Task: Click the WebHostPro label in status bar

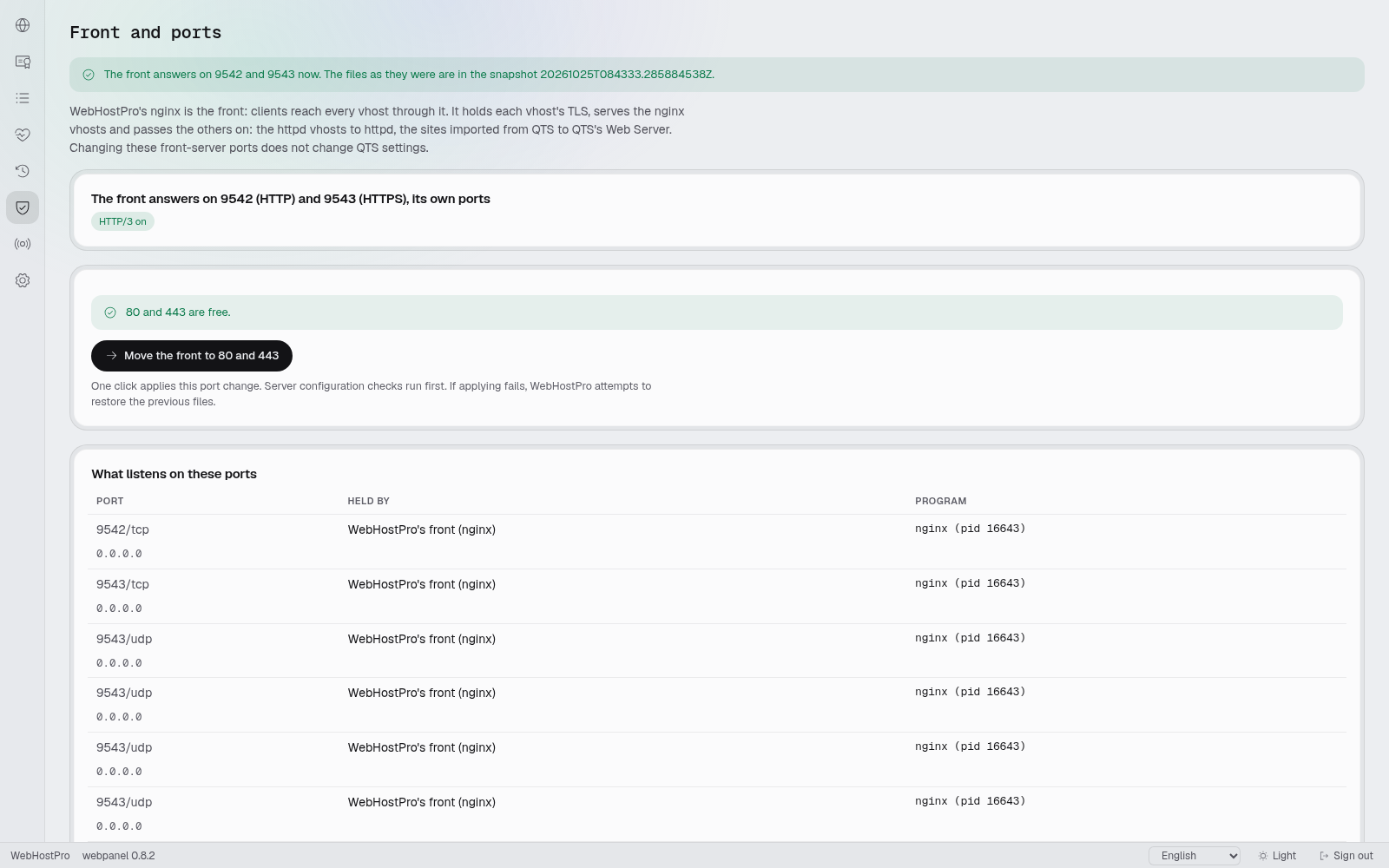Action: pos(40,856)
